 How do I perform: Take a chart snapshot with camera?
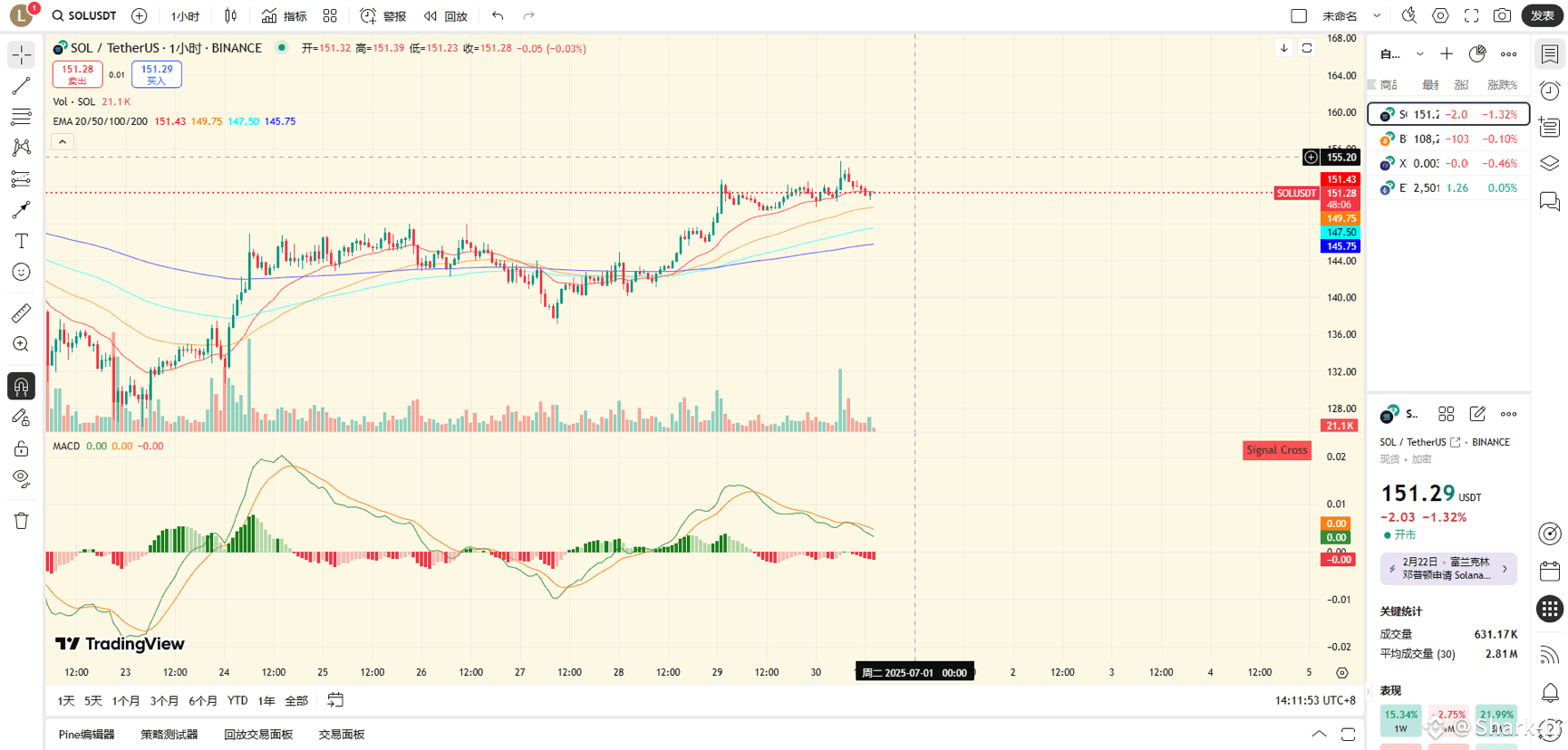click(x=1502, y=15)
